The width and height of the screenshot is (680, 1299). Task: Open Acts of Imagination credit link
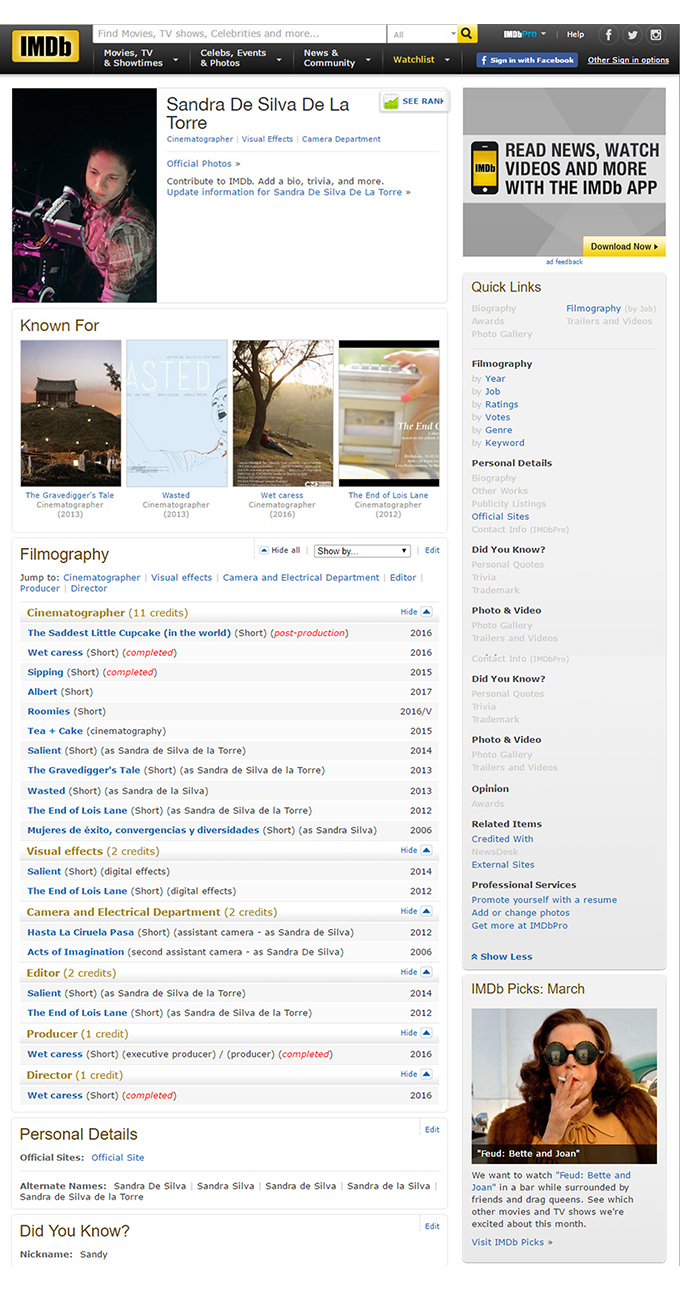click(76, 952)
